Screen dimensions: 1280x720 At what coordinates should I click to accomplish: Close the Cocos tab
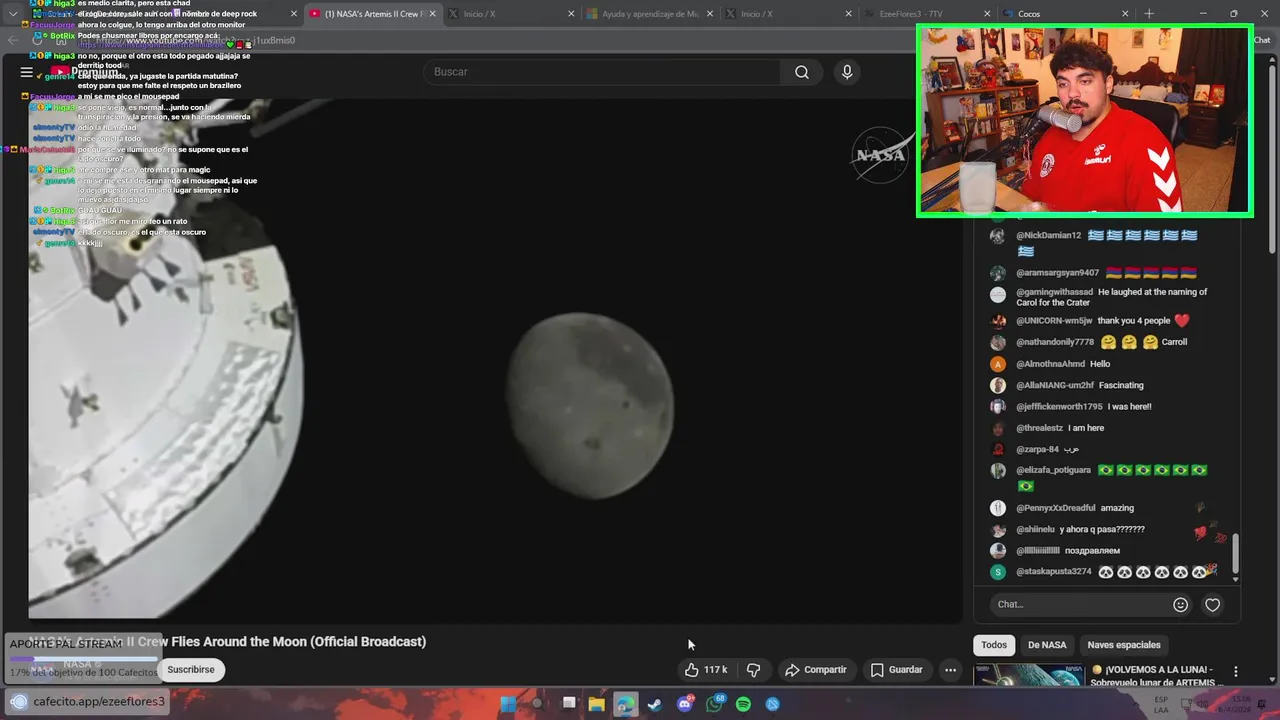click(x=1125, y=14)
